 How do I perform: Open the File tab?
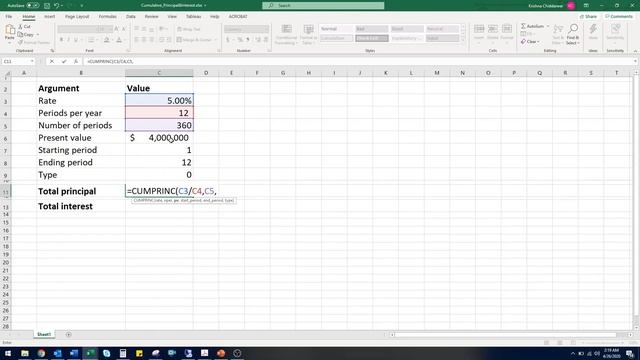9,17
